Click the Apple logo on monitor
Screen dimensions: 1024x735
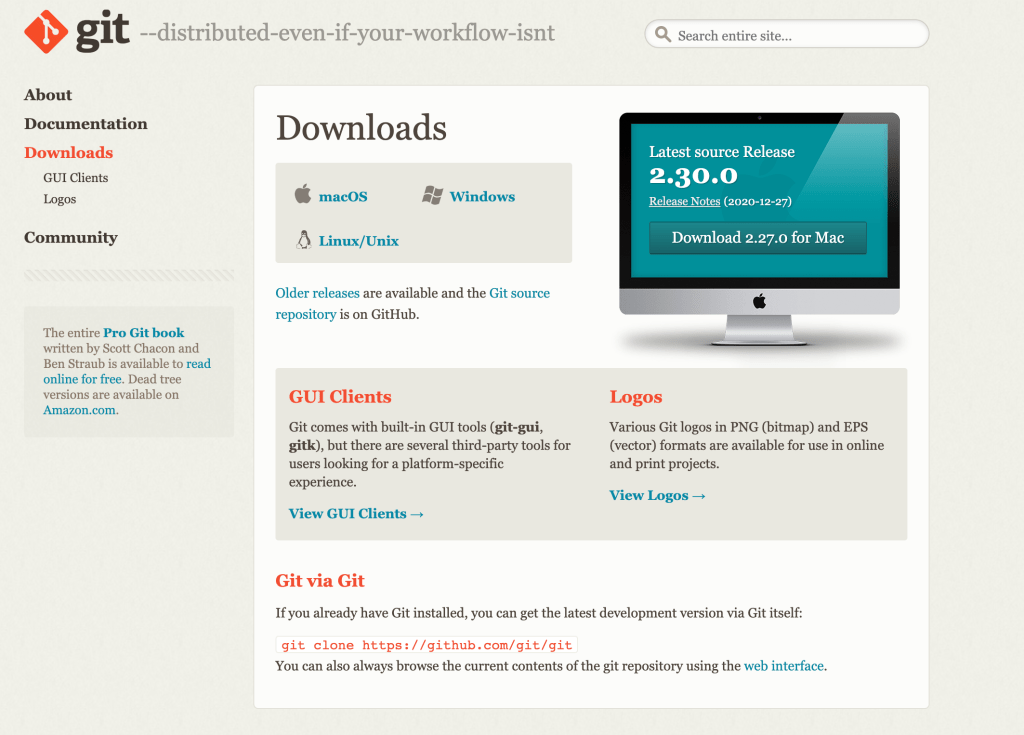pyautogui.click(x=759, y=301)
